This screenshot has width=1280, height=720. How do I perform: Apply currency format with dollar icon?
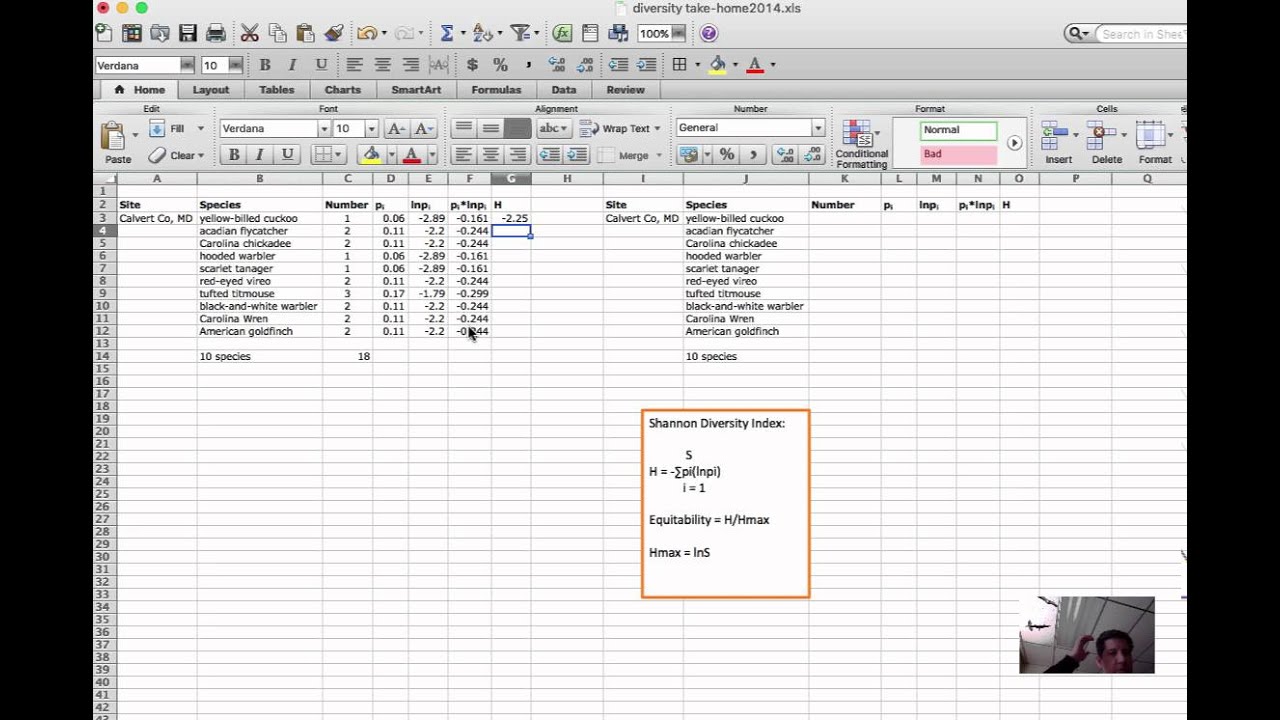(472, 65)
